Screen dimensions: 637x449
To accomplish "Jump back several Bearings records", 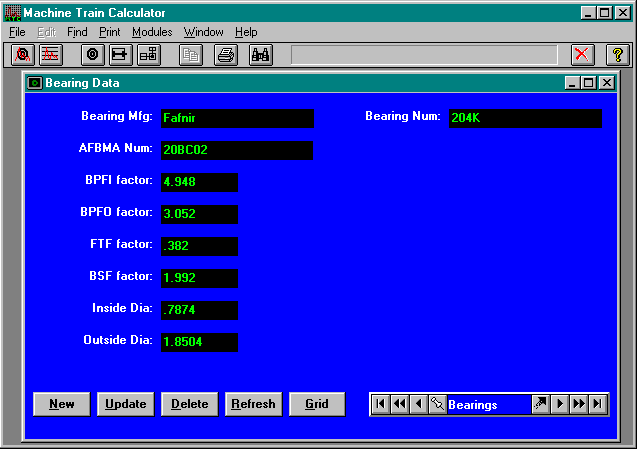I will [x=400, y=404].
